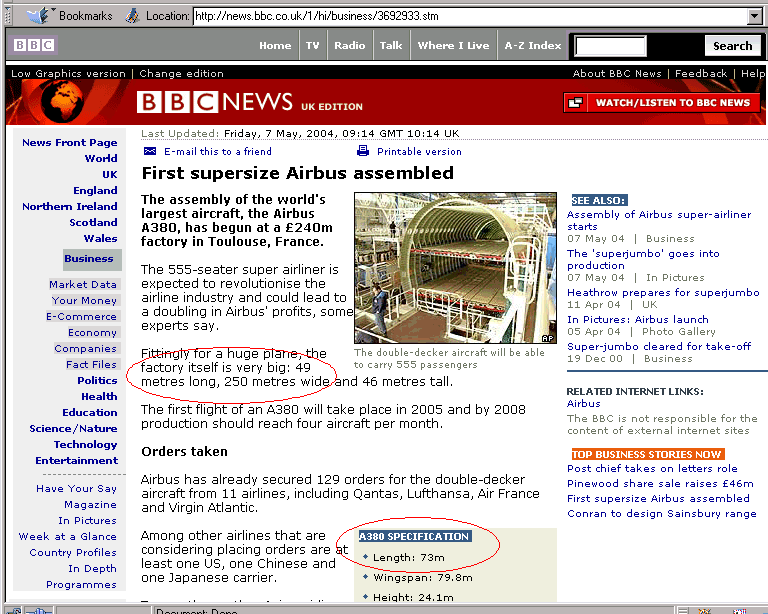Open the A-Z Index tab
Screen dimensions: 768x614
(x=532, y=46)
